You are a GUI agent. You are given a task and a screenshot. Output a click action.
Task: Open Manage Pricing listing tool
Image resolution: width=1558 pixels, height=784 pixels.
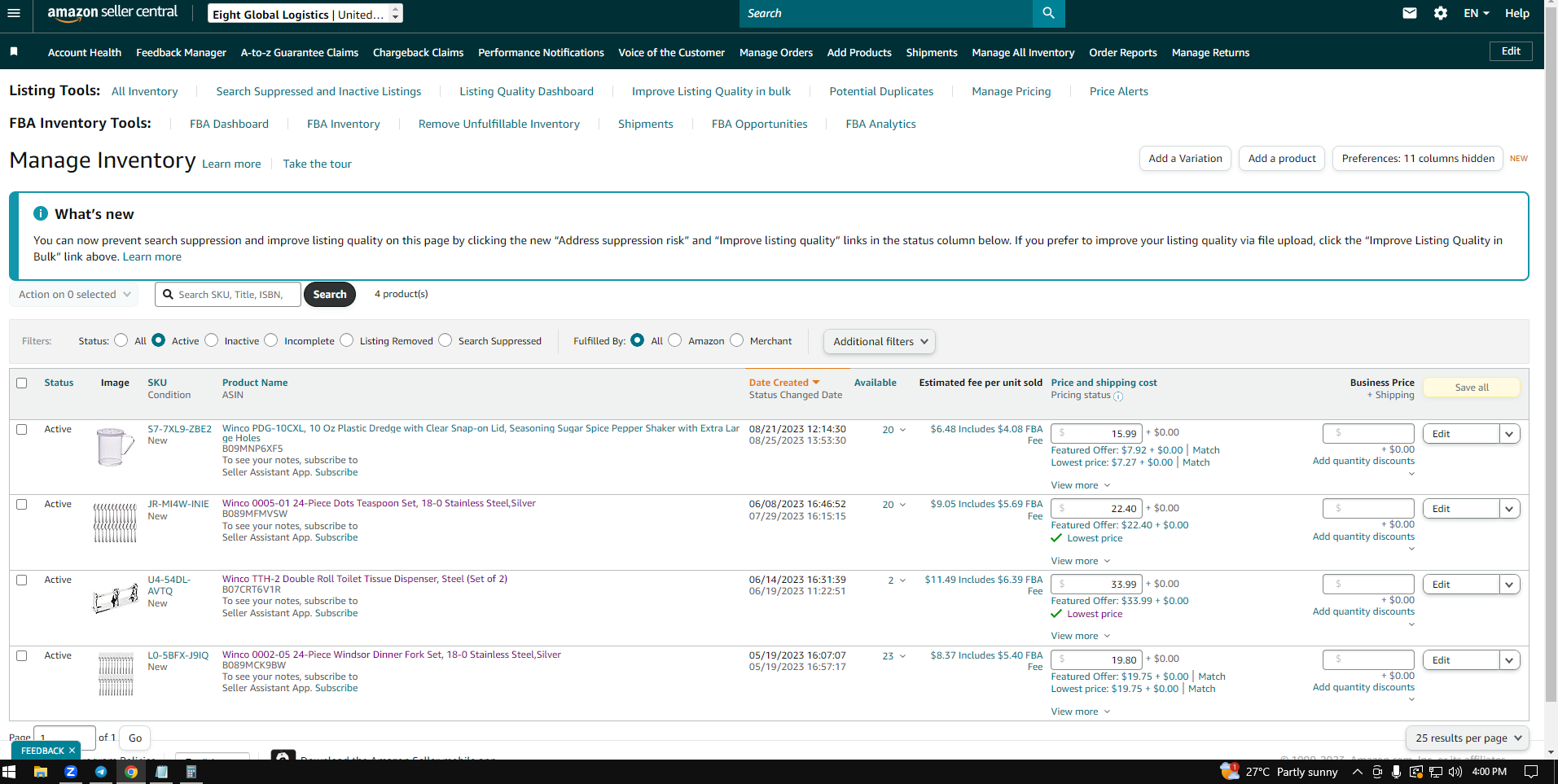coord(1012,91)
